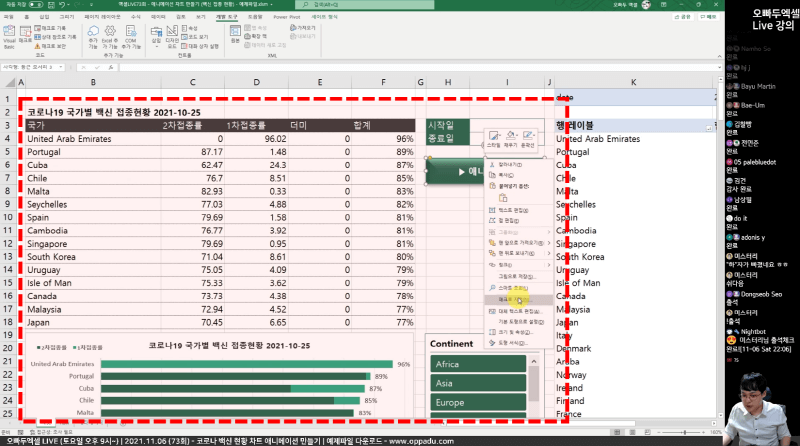This screenshot has width=800, height=446.
Task: Open shape Outline (윤곽선) dropdown
Action: (x=527, y=139)
